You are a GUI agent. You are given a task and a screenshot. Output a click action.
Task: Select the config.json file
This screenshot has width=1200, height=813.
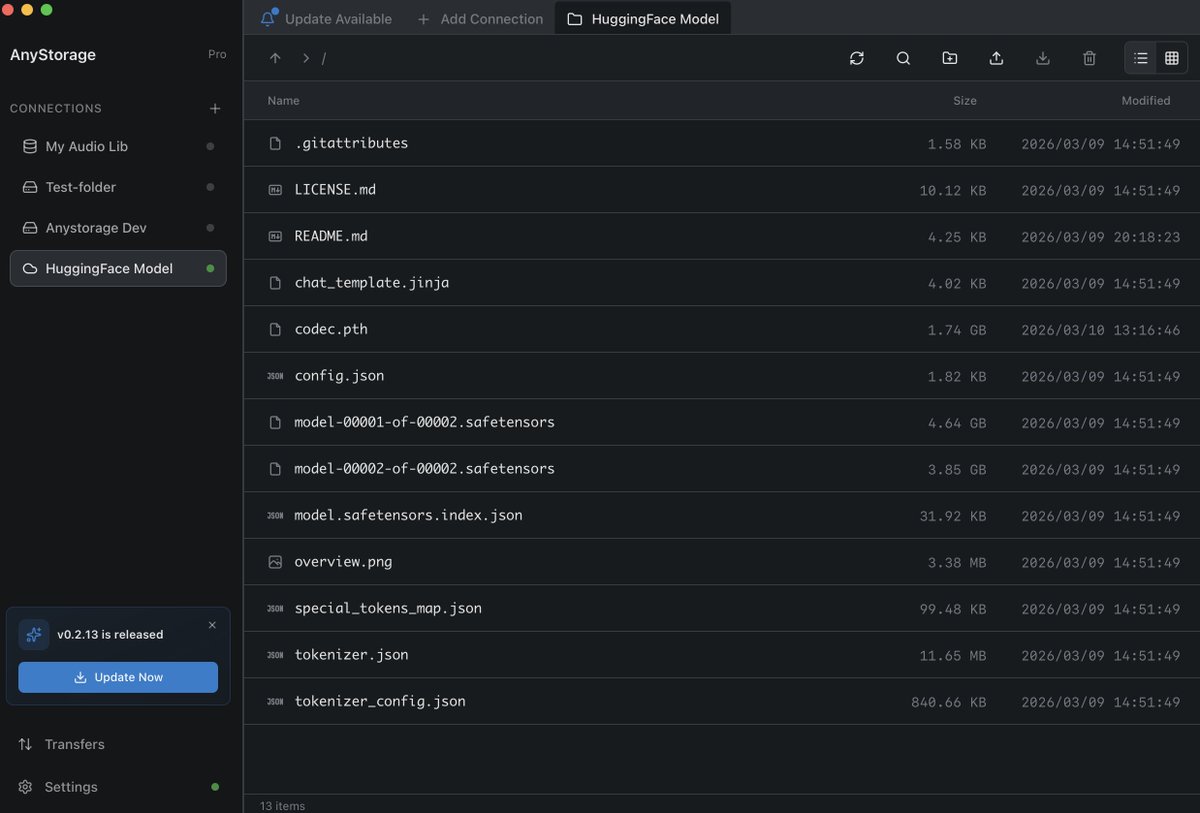(722, 376)
